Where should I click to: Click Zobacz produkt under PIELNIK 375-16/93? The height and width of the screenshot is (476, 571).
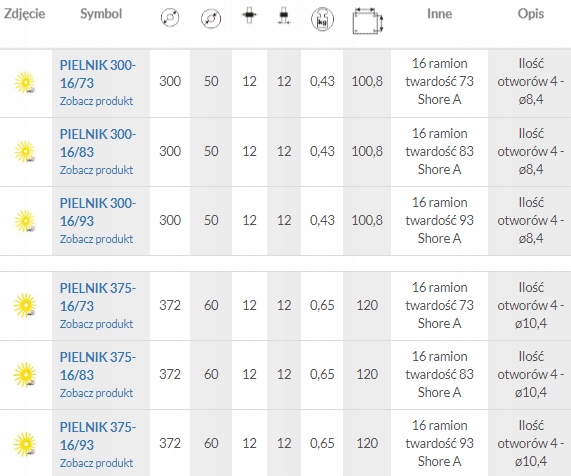coord(97,463)
